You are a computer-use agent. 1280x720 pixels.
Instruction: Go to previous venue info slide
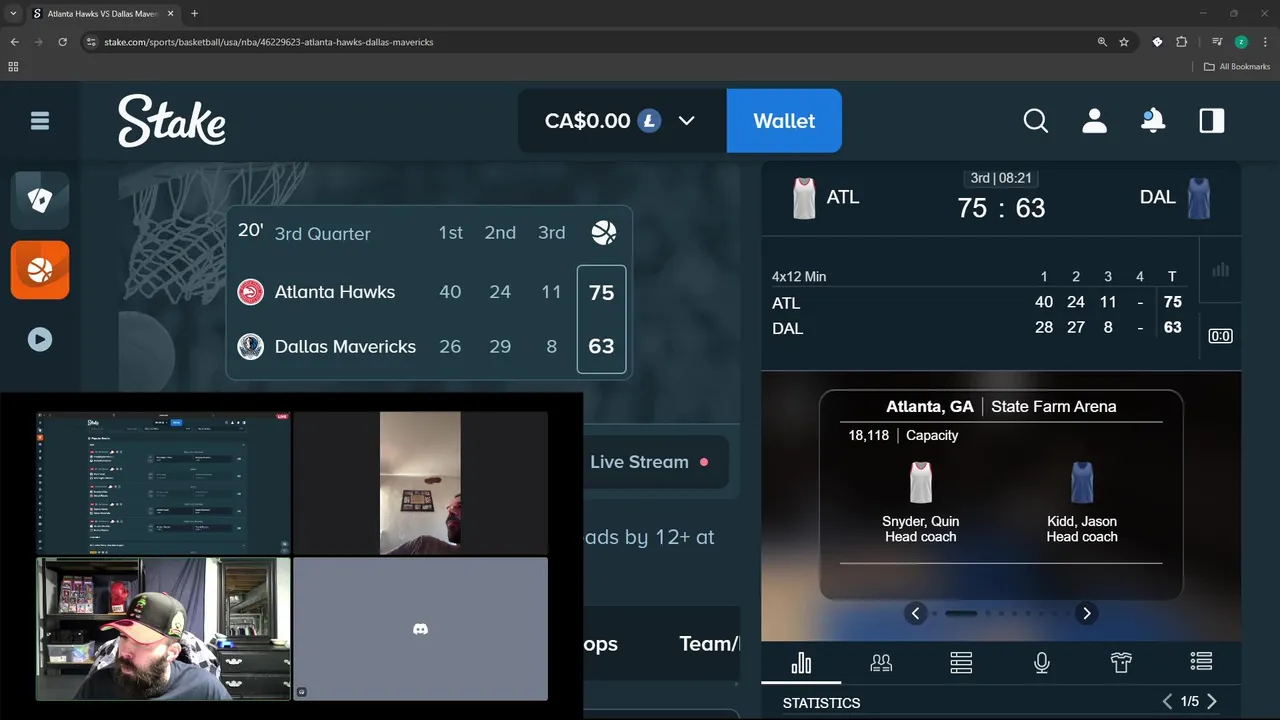916,614
